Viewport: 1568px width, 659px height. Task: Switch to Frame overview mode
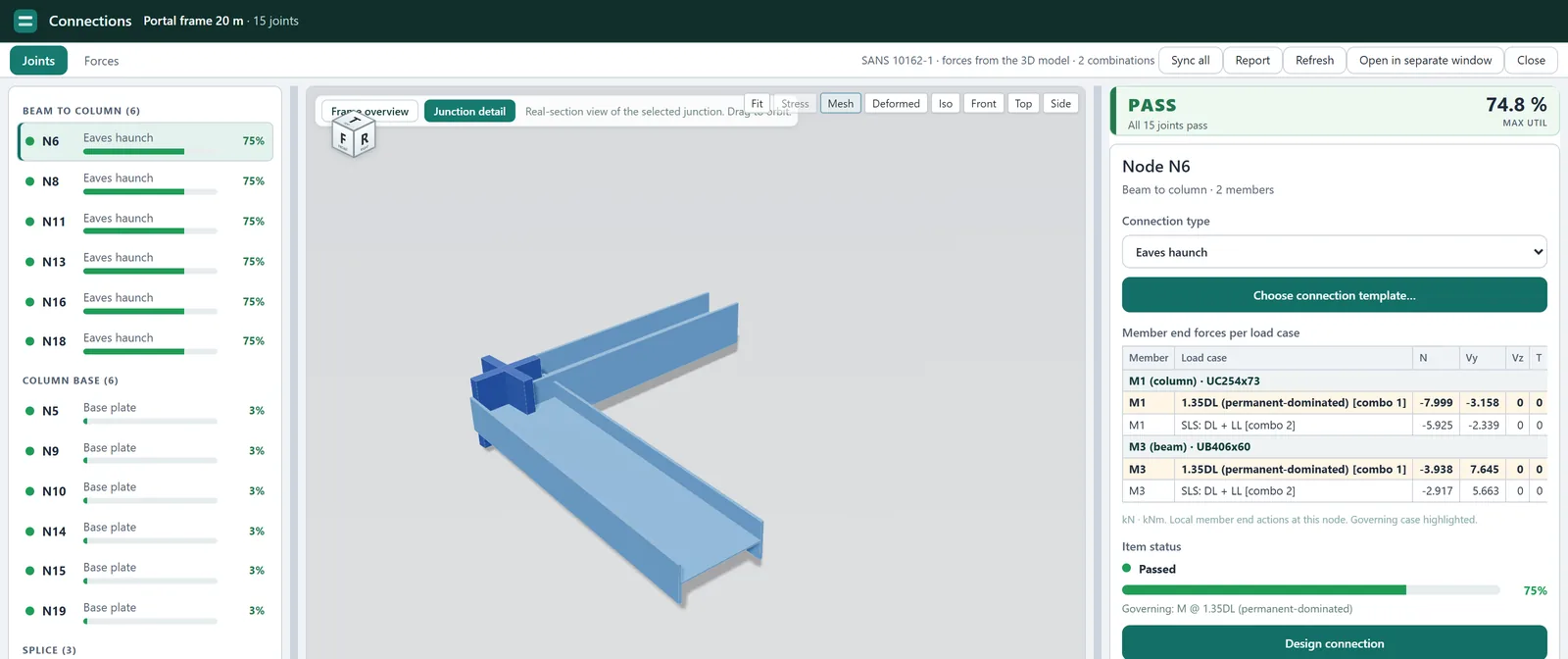(x=370, y=112)
